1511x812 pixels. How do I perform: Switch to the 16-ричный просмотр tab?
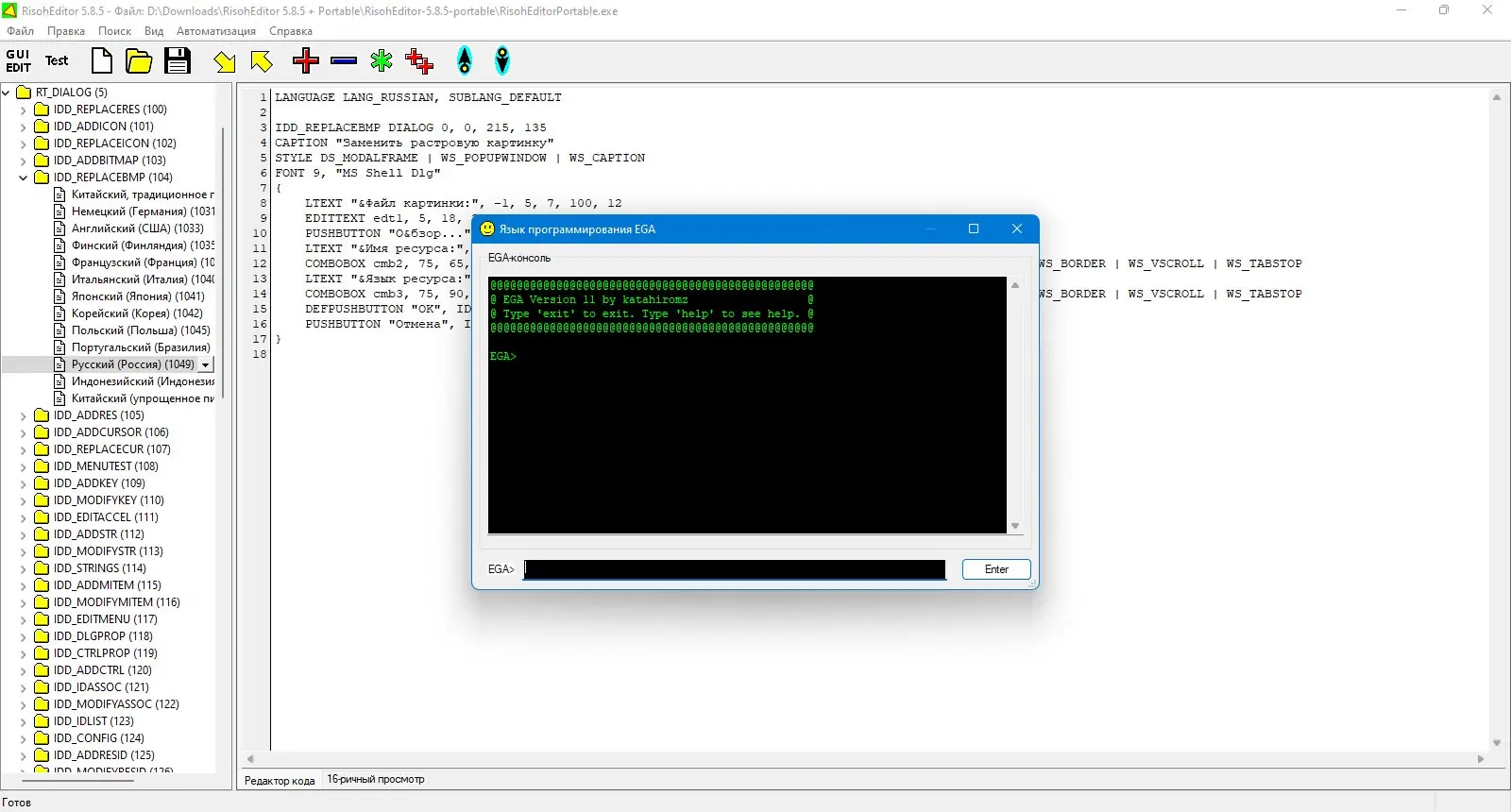[x=376, y=780]
